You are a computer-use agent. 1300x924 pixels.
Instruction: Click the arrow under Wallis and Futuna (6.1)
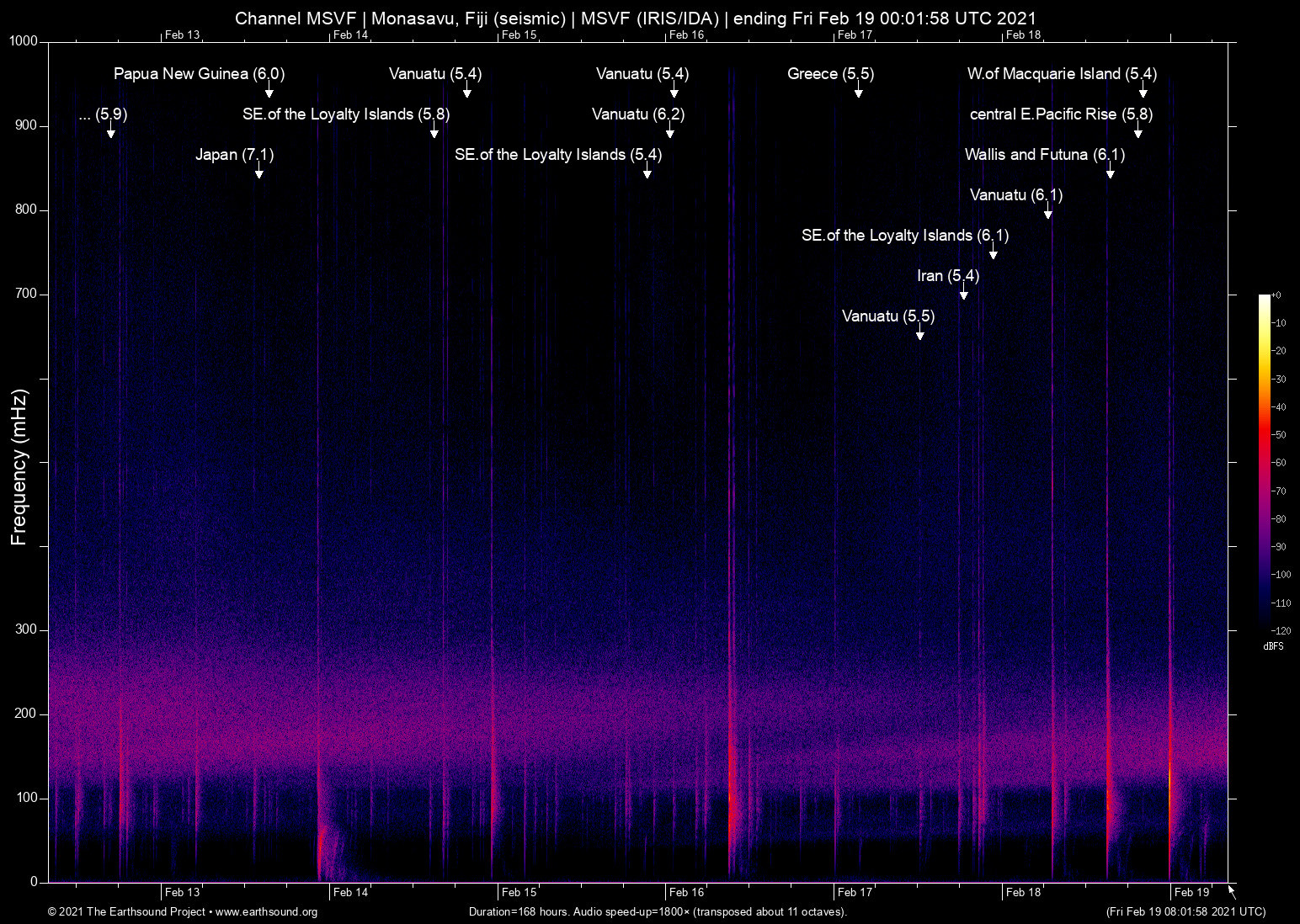(x=1111, y=173)
